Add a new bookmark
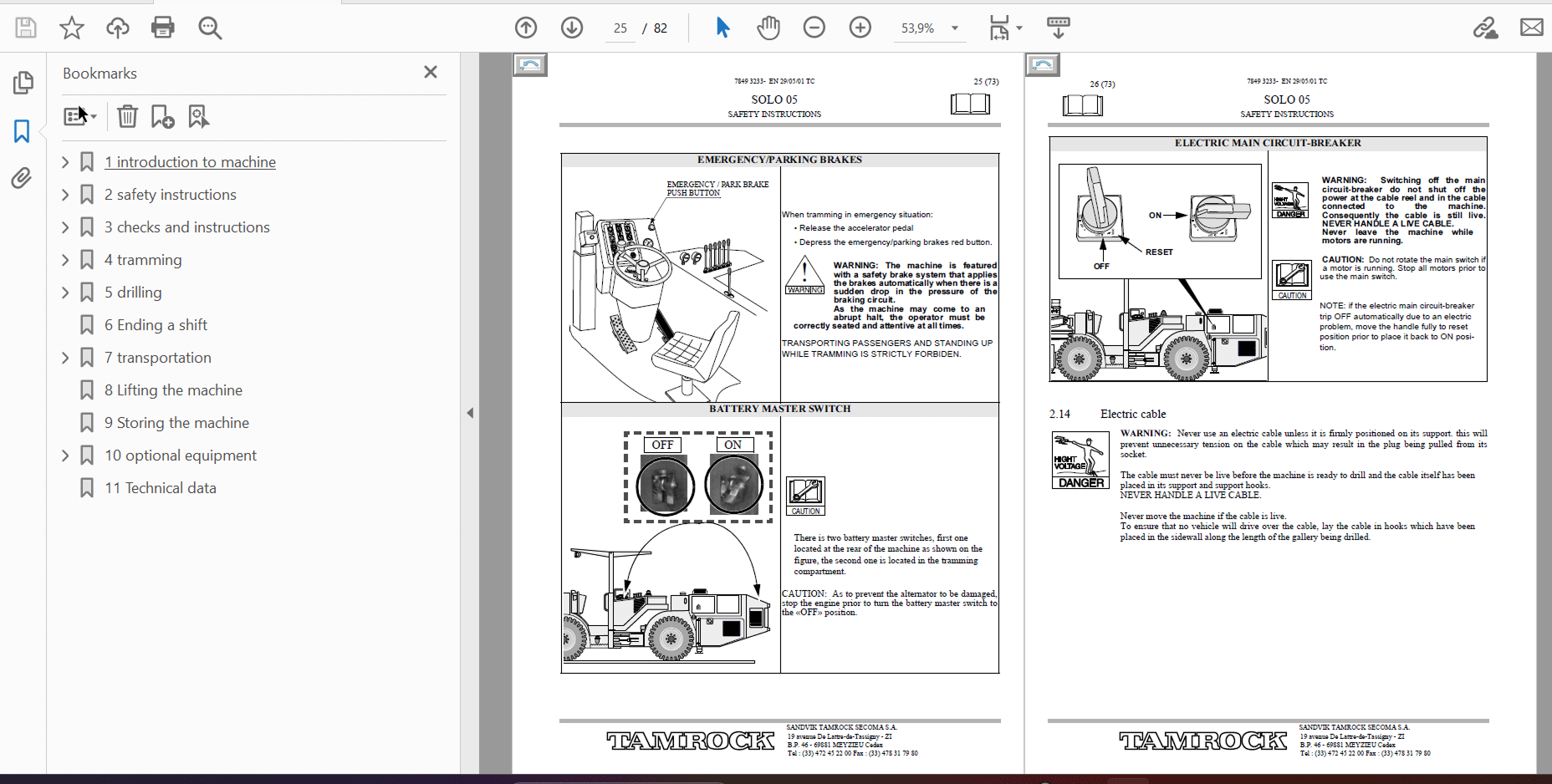 point(162,116)
